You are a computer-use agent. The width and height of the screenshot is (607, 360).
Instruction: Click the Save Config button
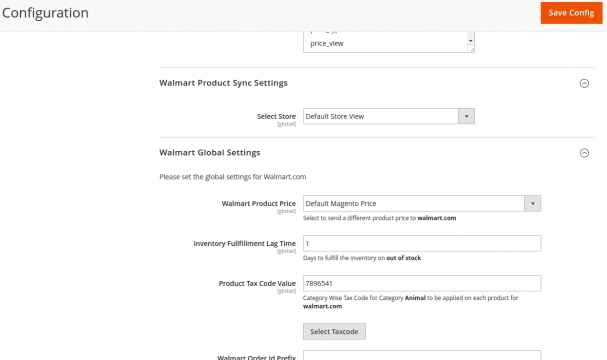(x=571, y=13)
